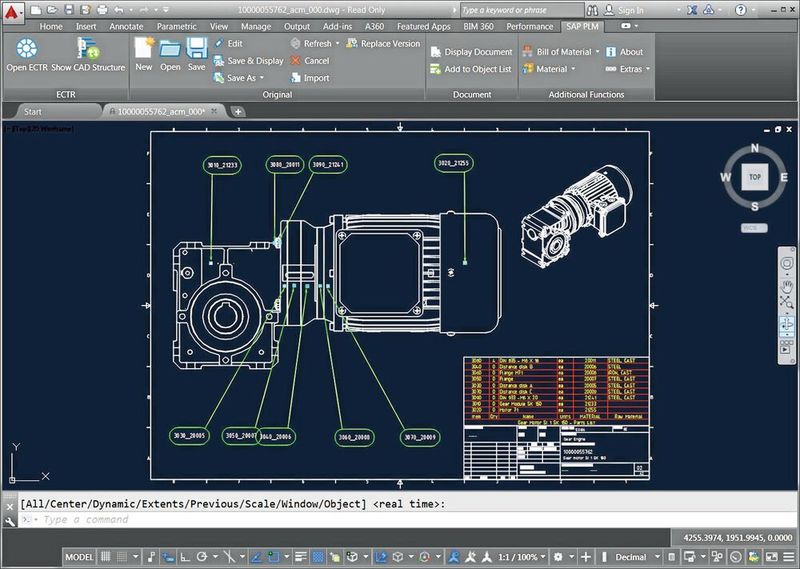Open the BIM 360 ribbon tab
This screenshot has width=800, height=569.
[x=479, y=27]
